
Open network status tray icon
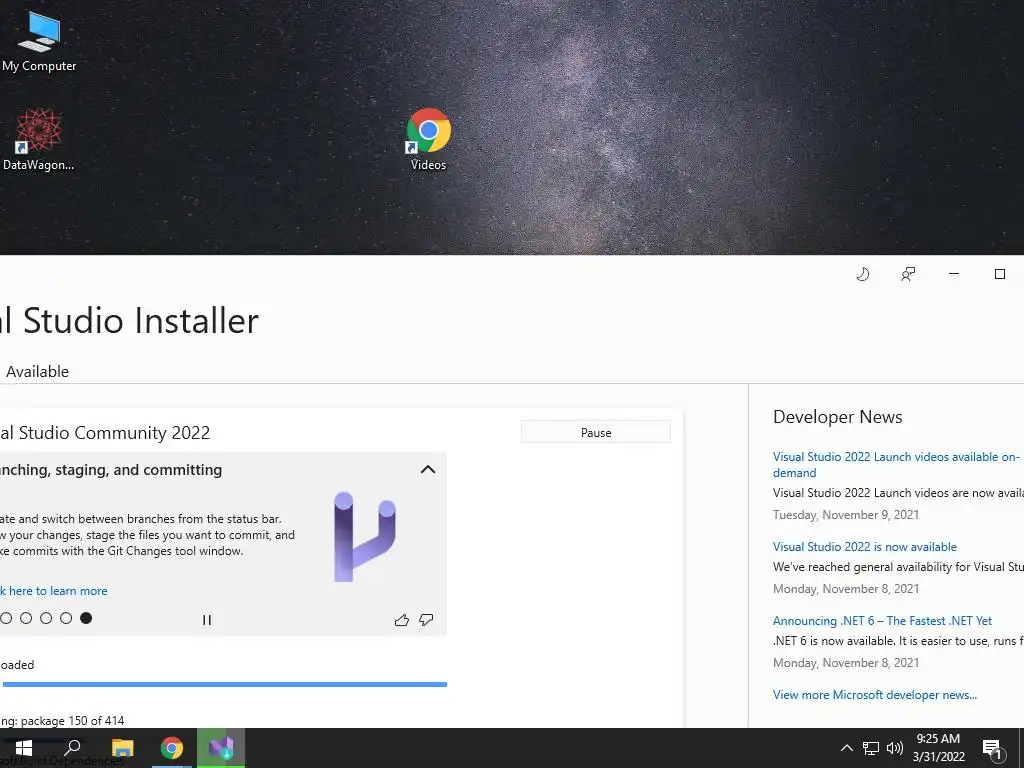coord(871,748)
